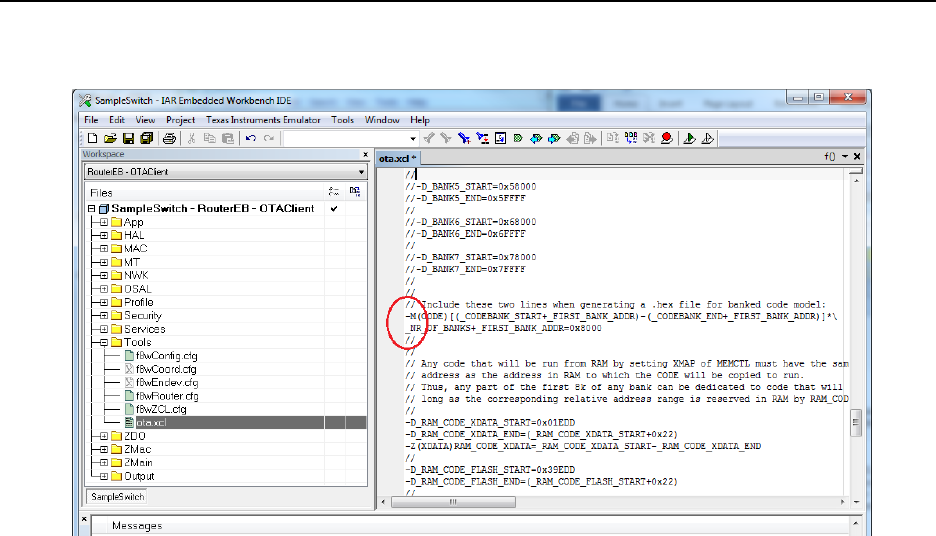
Task: Expand the MAC folder node
Action: 104,248
